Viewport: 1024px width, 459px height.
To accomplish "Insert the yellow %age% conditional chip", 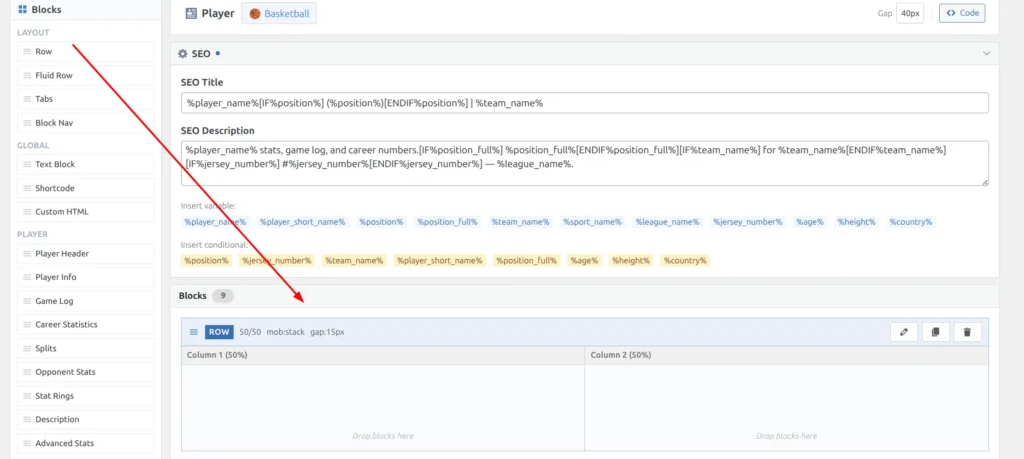I will [584, 261].
